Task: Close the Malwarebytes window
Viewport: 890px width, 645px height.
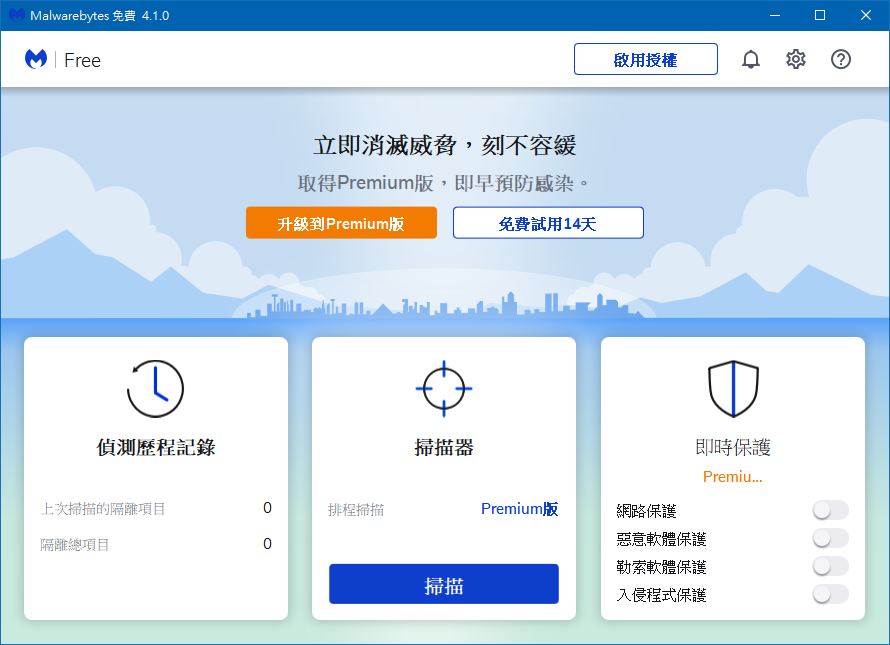Action: pyautogui.click(x=866, y=15)
